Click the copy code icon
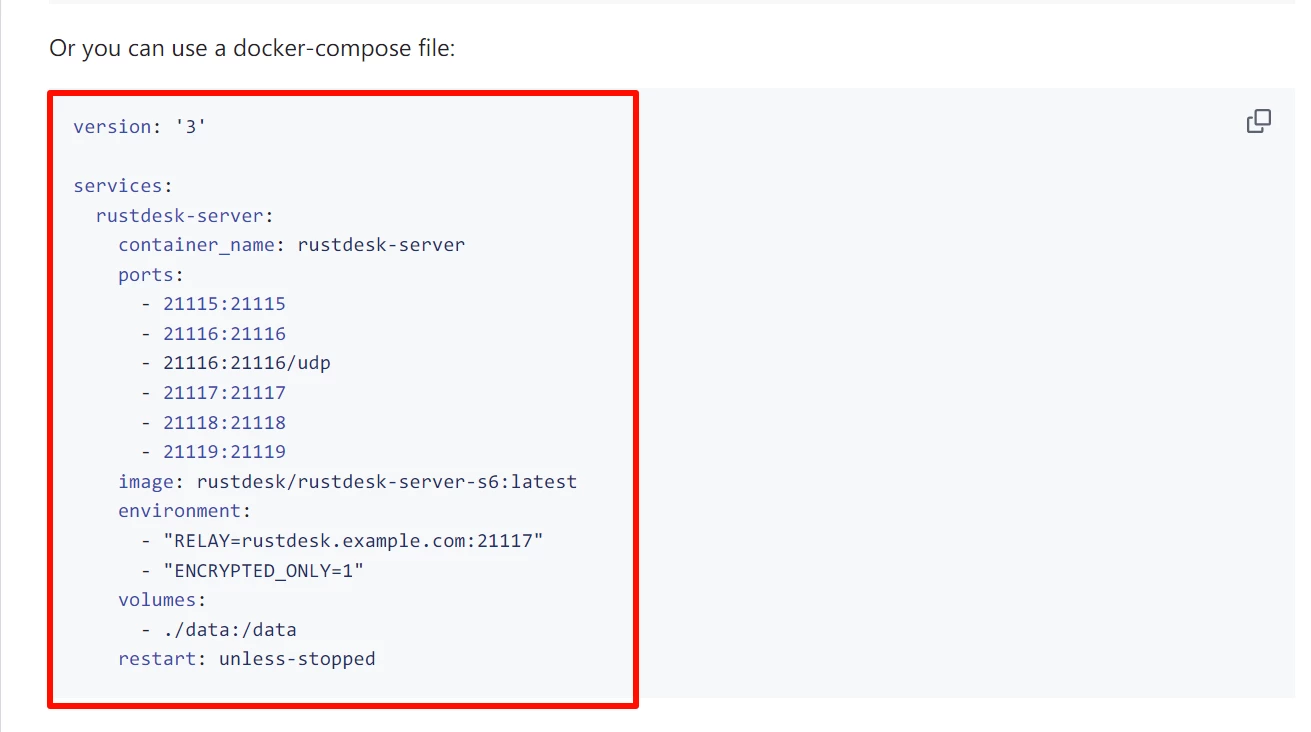 pyautogui.click(x=1258, y=122)
